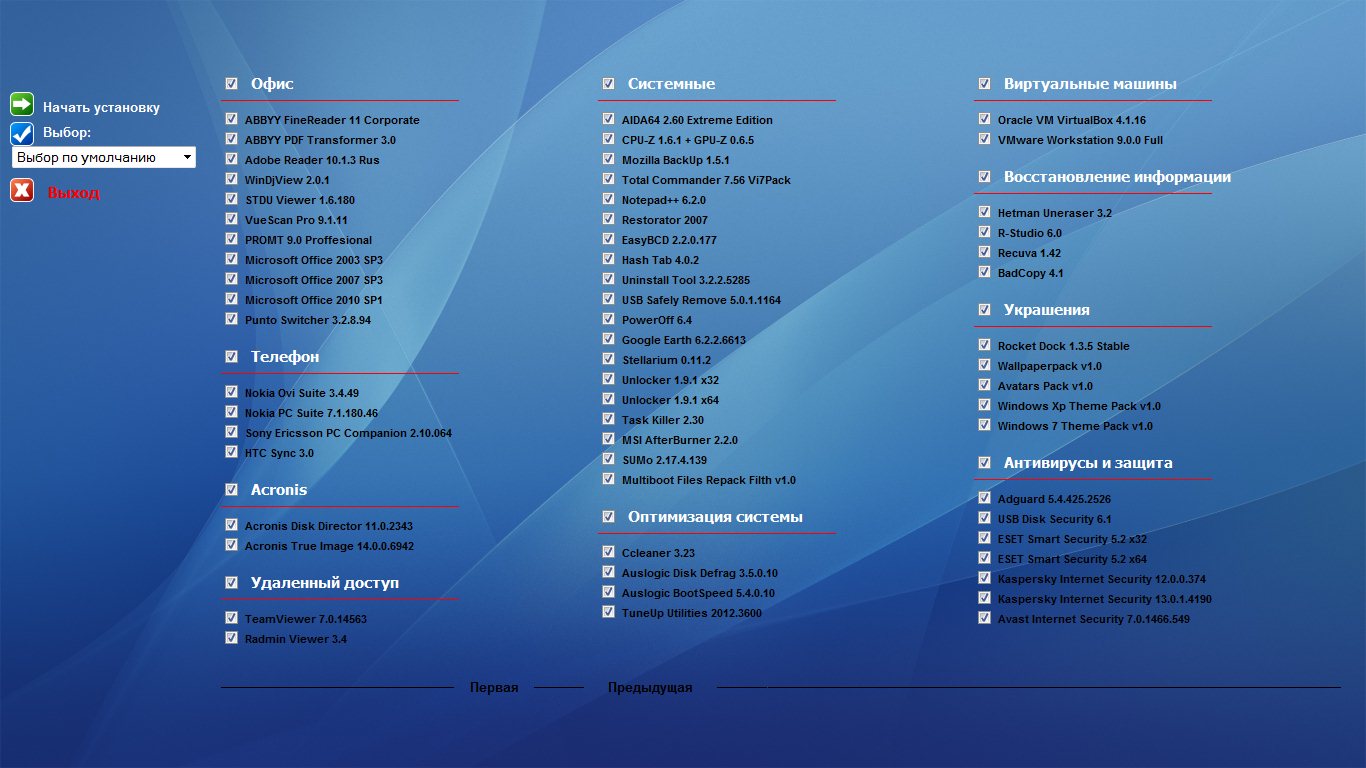Uncheck Ccleaner 3.23 item
Image resolution: width=1366 pixels, height=768 pixels.
pyautogui.click(x=609, y=553)
